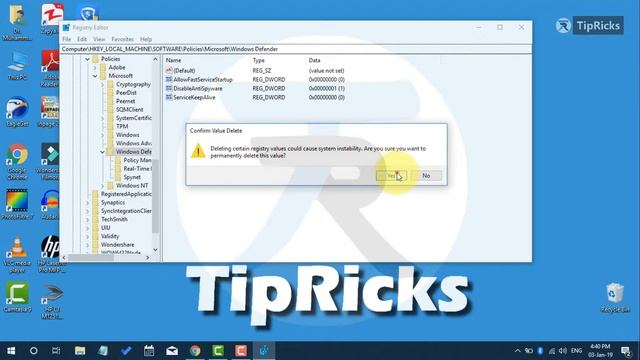
Task: Select the Wondershare key in the tree
Action: point(118,245)
